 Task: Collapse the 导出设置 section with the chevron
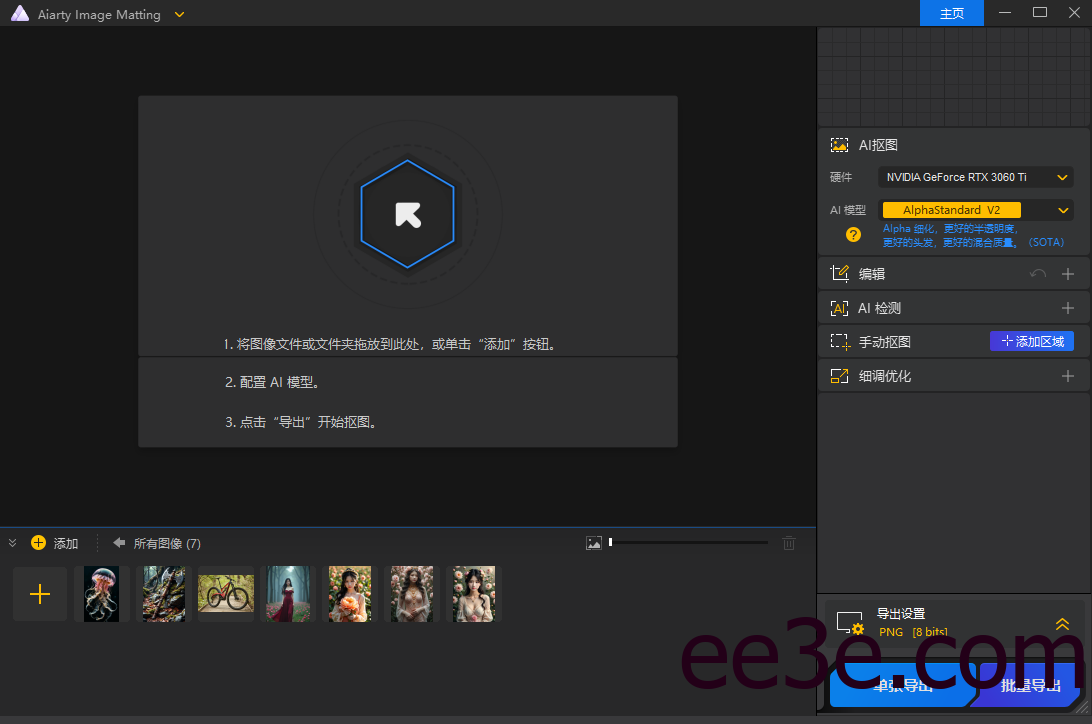coord(1062,623)
